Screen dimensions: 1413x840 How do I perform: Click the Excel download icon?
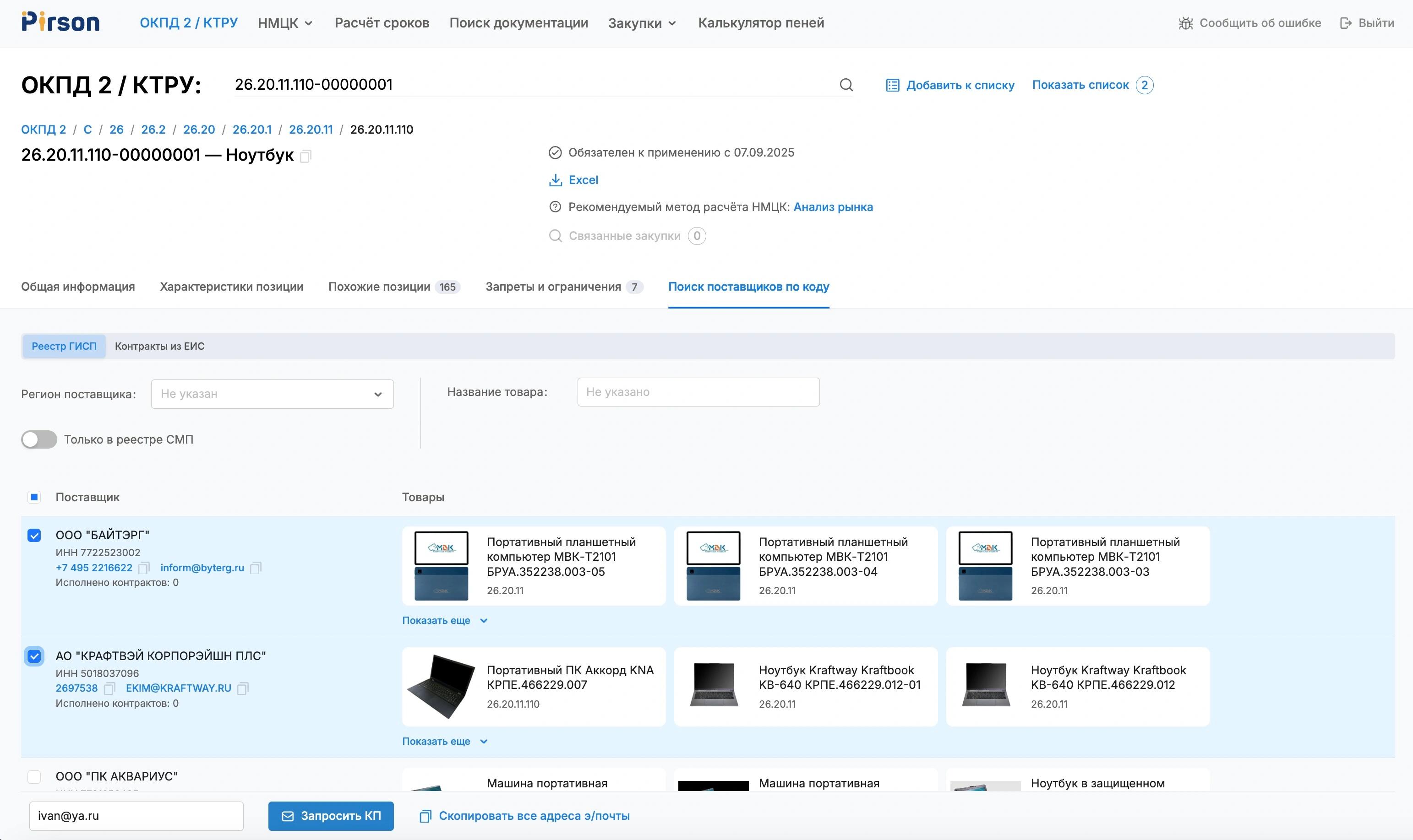pyautogui.click(x=555, y=180)
